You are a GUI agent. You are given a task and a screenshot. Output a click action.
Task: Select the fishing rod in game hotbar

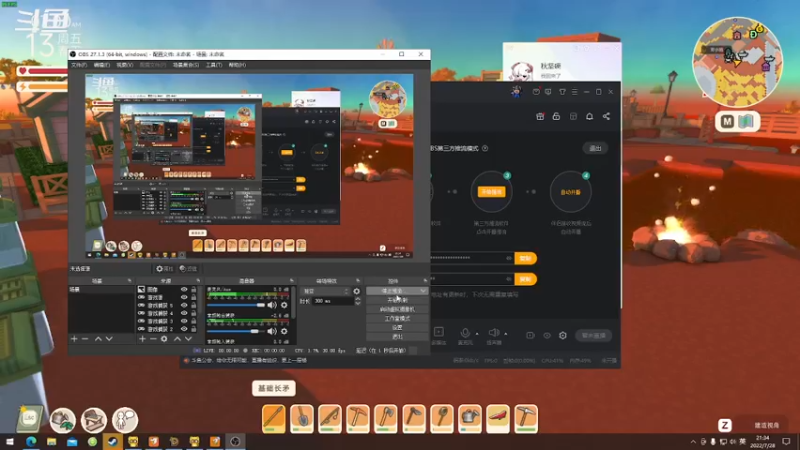click(330, 419)
